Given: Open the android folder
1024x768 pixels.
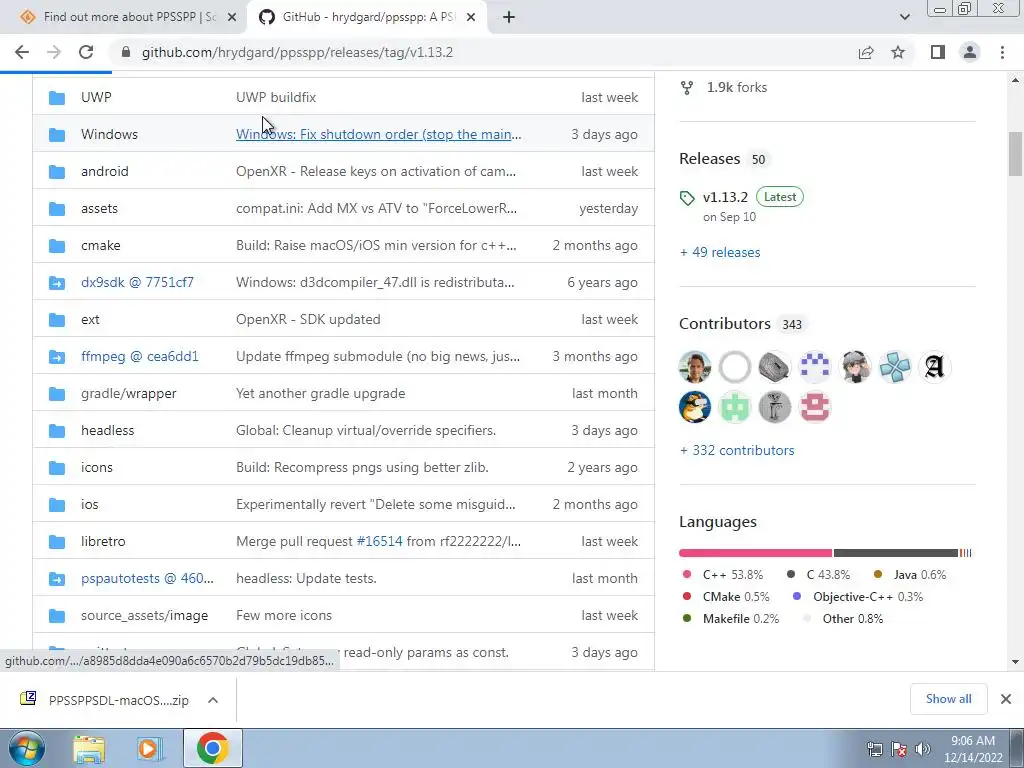Looking at the screenshot, I should 104,171.
